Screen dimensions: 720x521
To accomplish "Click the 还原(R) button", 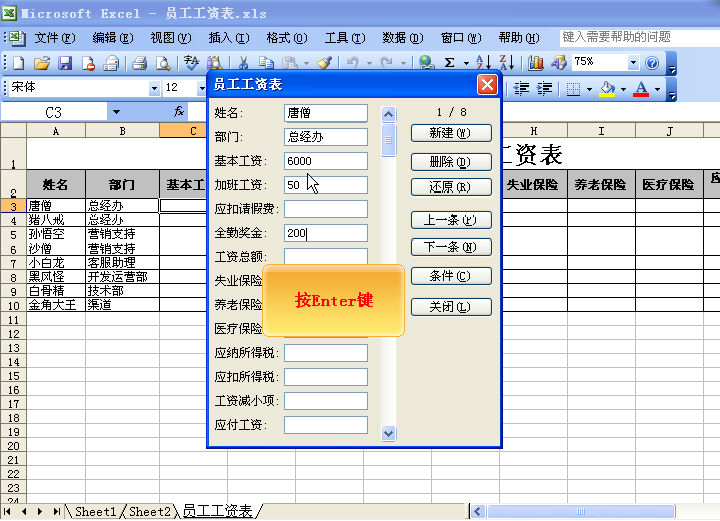I will (x=451, y=187).
